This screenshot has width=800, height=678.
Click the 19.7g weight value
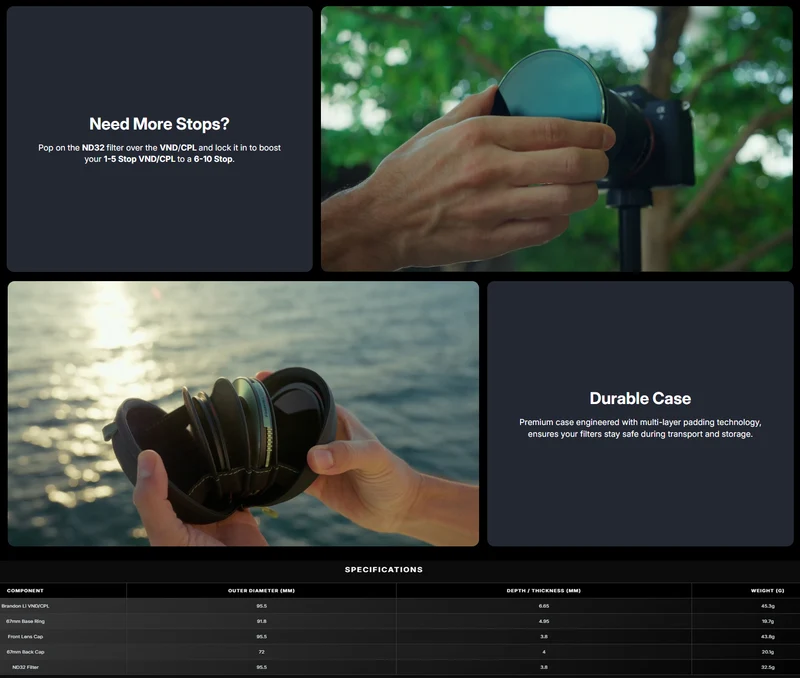point(767,621)
